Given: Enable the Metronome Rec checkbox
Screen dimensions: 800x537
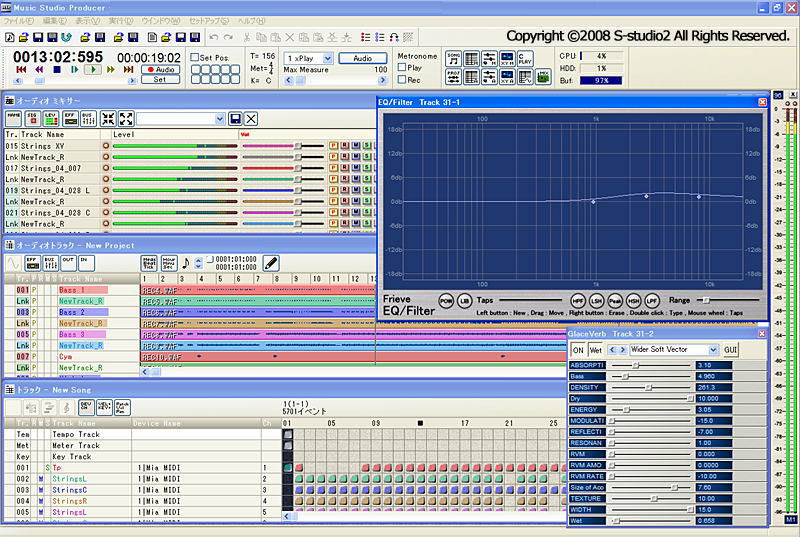Looking at the screenshot, I should 402,80.
